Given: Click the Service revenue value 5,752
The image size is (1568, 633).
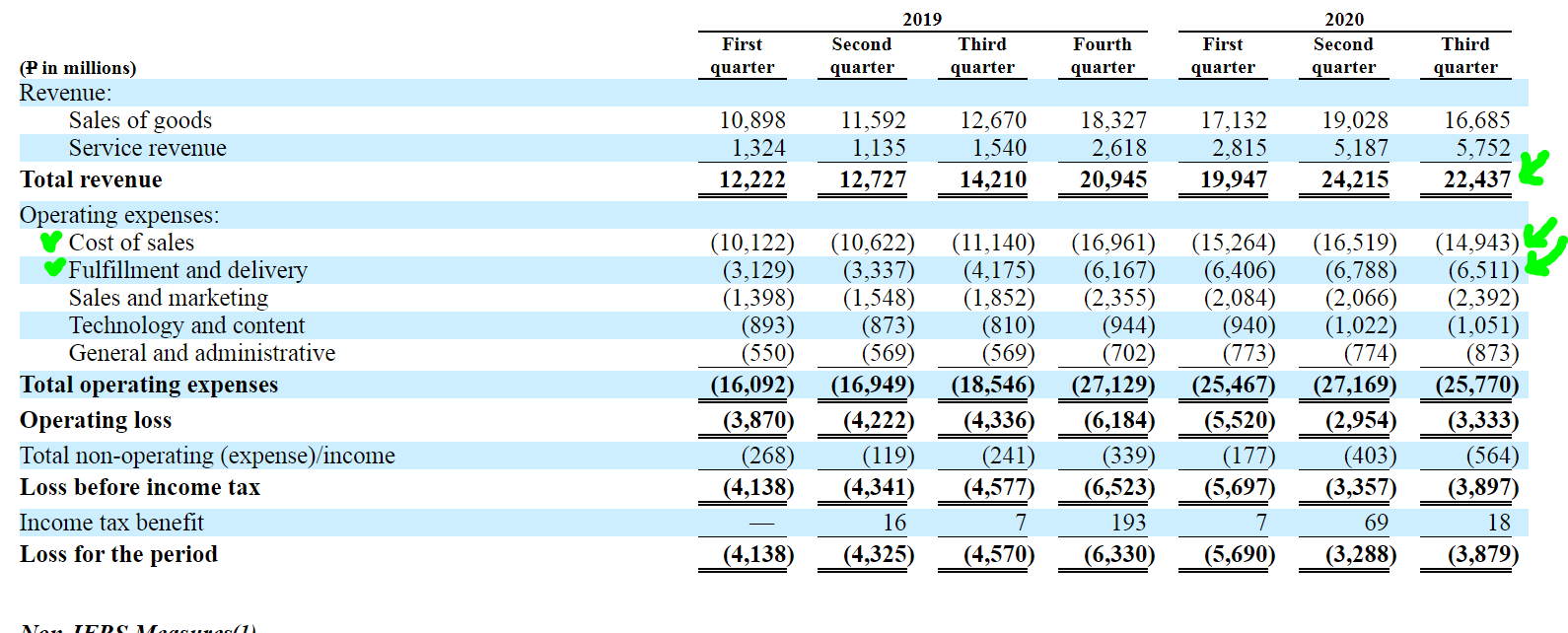Looking at the screenshot, I should [1483, 148].
